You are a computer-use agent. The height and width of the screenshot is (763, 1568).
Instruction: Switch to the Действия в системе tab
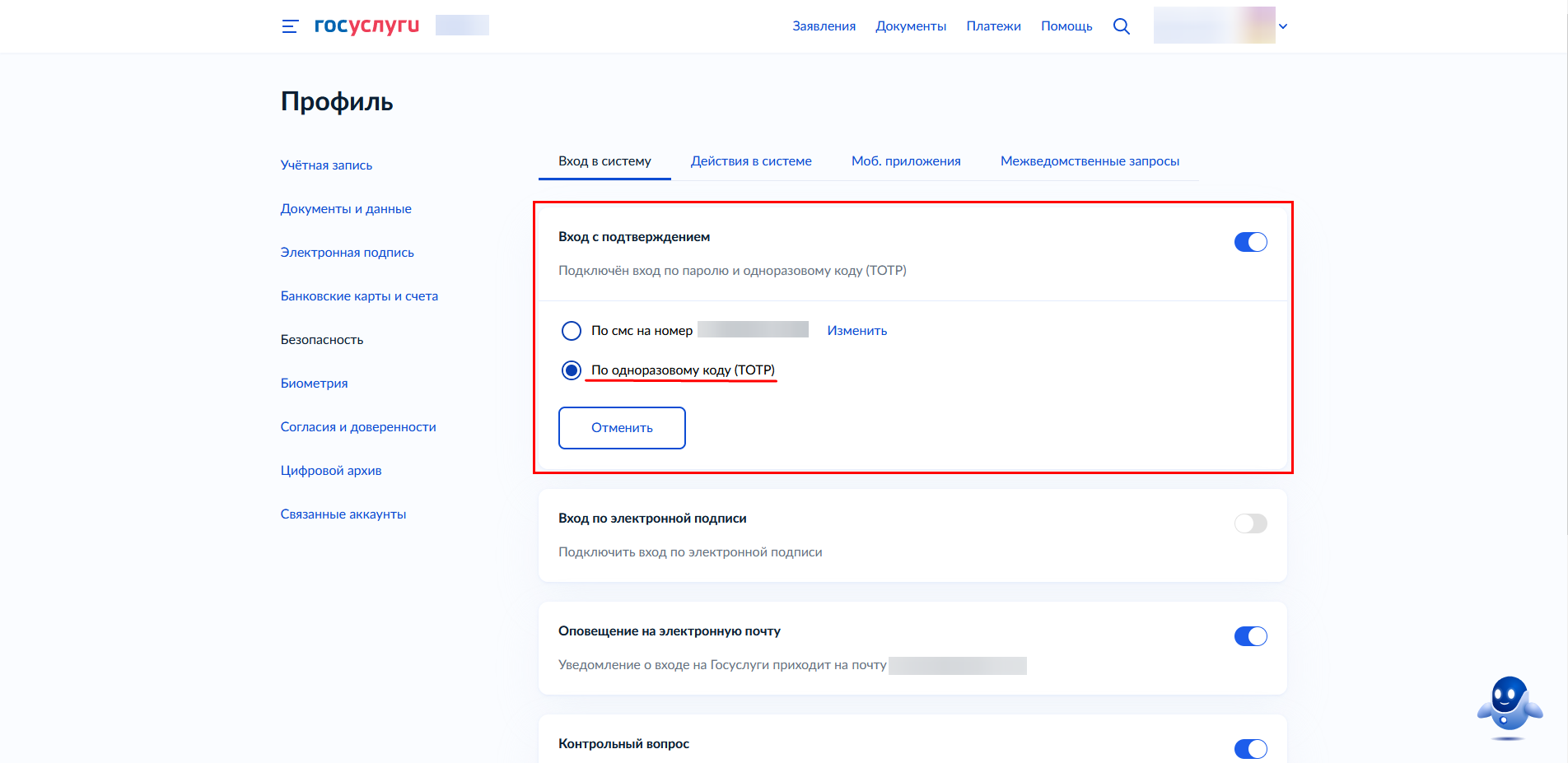point(750,161)
